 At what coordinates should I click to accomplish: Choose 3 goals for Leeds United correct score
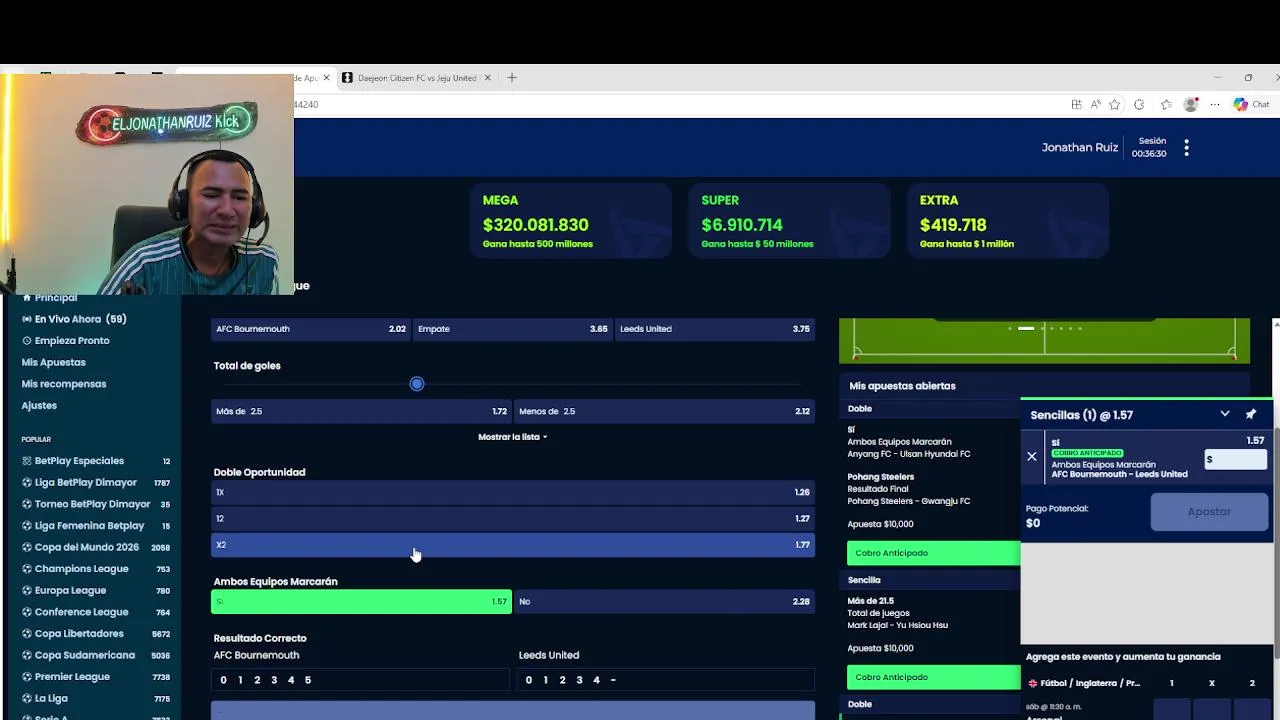coord(579,680)
